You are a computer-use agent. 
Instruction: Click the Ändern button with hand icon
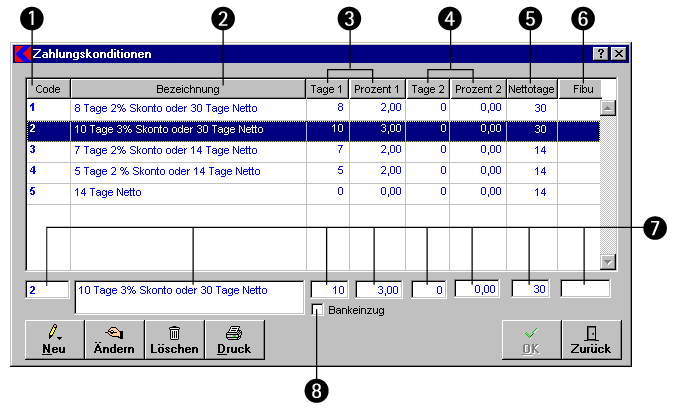(114, 340)
